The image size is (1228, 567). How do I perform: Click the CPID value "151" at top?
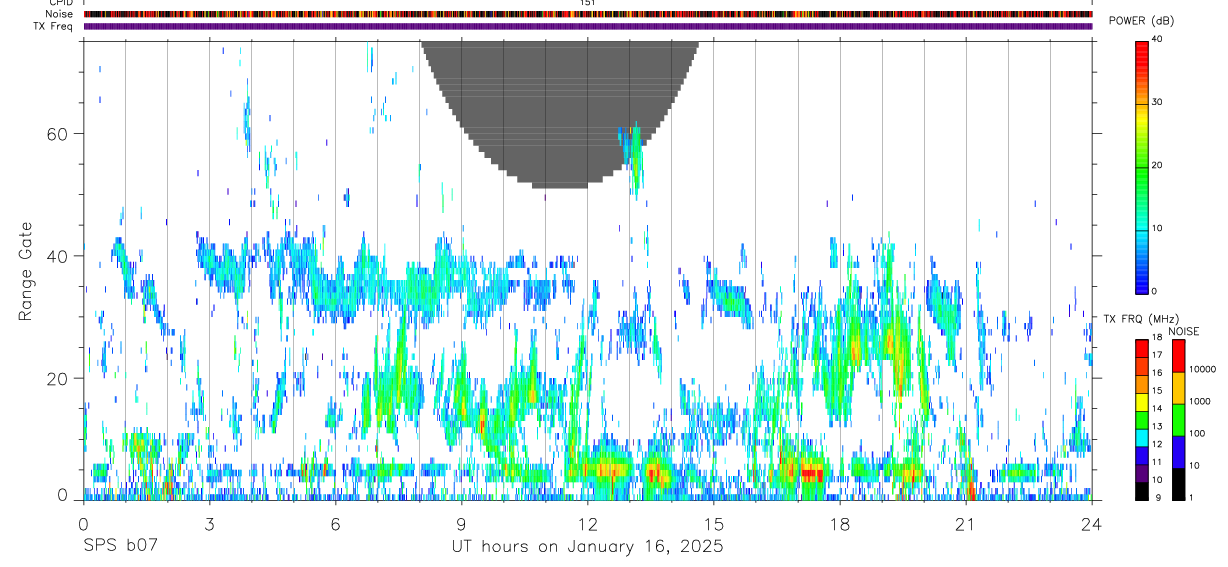pos(587,3)
